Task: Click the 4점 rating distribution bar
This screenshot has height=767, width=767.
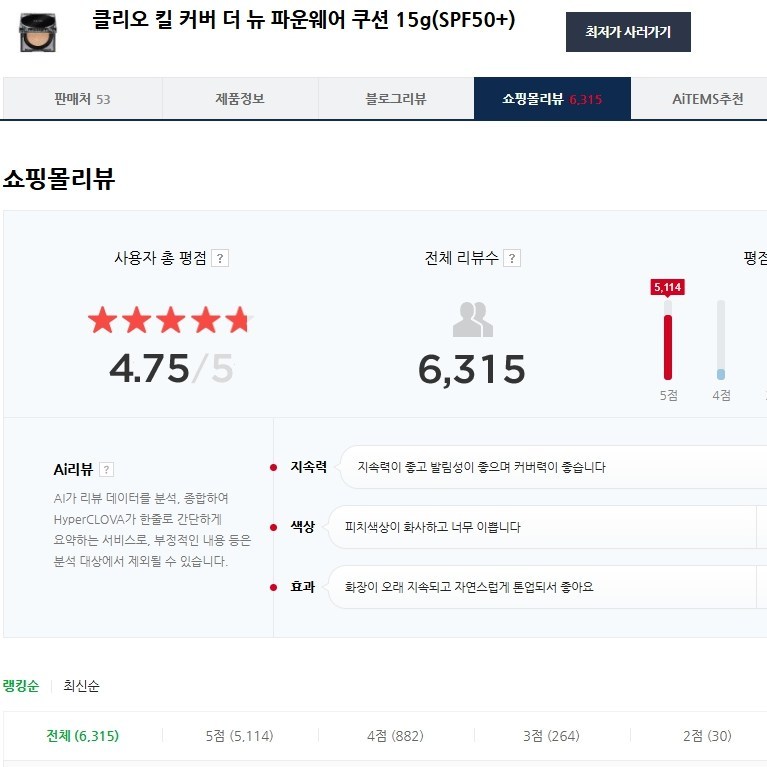Action: point(720,341)
